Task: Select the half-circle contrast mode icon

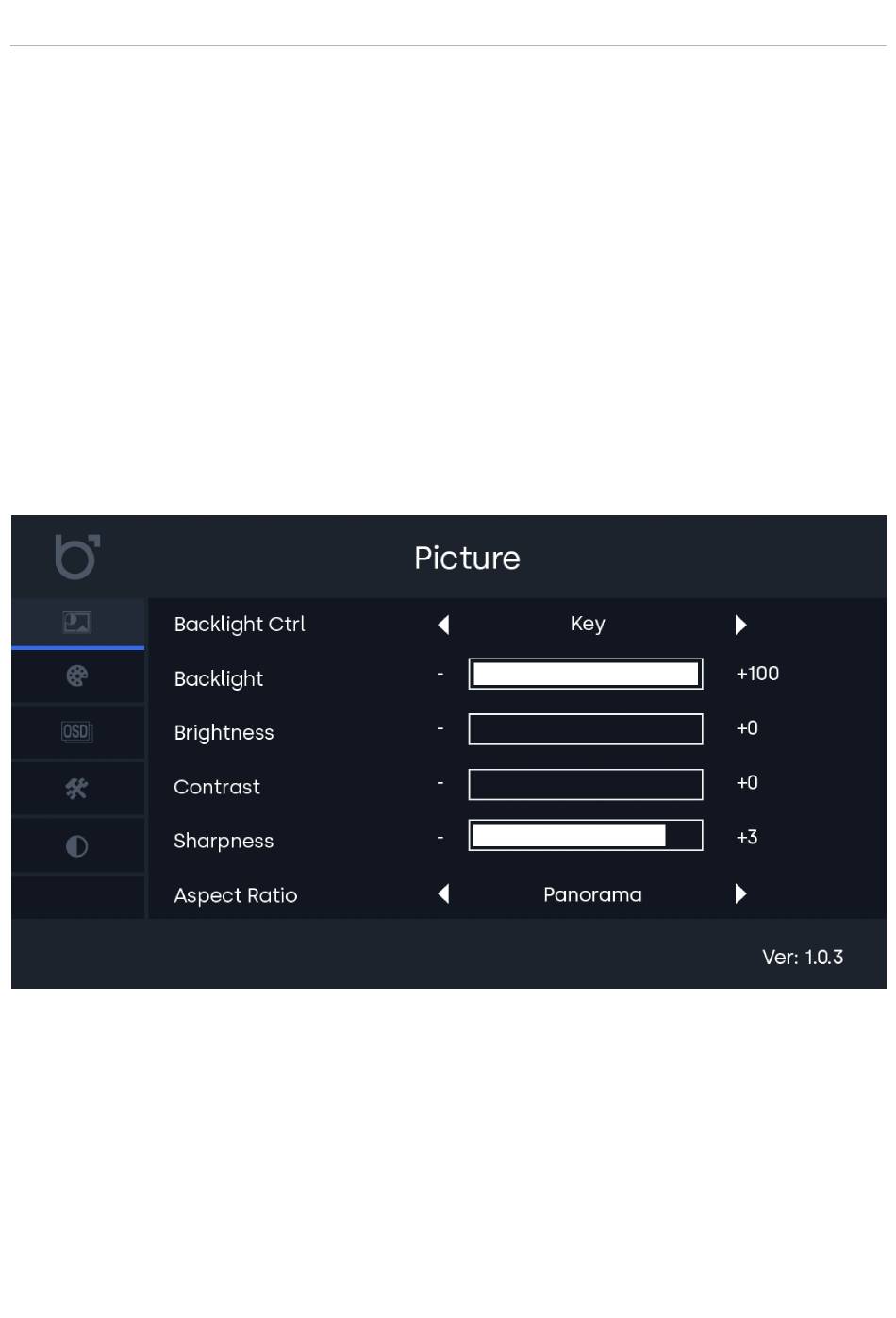Action: coord(77,846)
